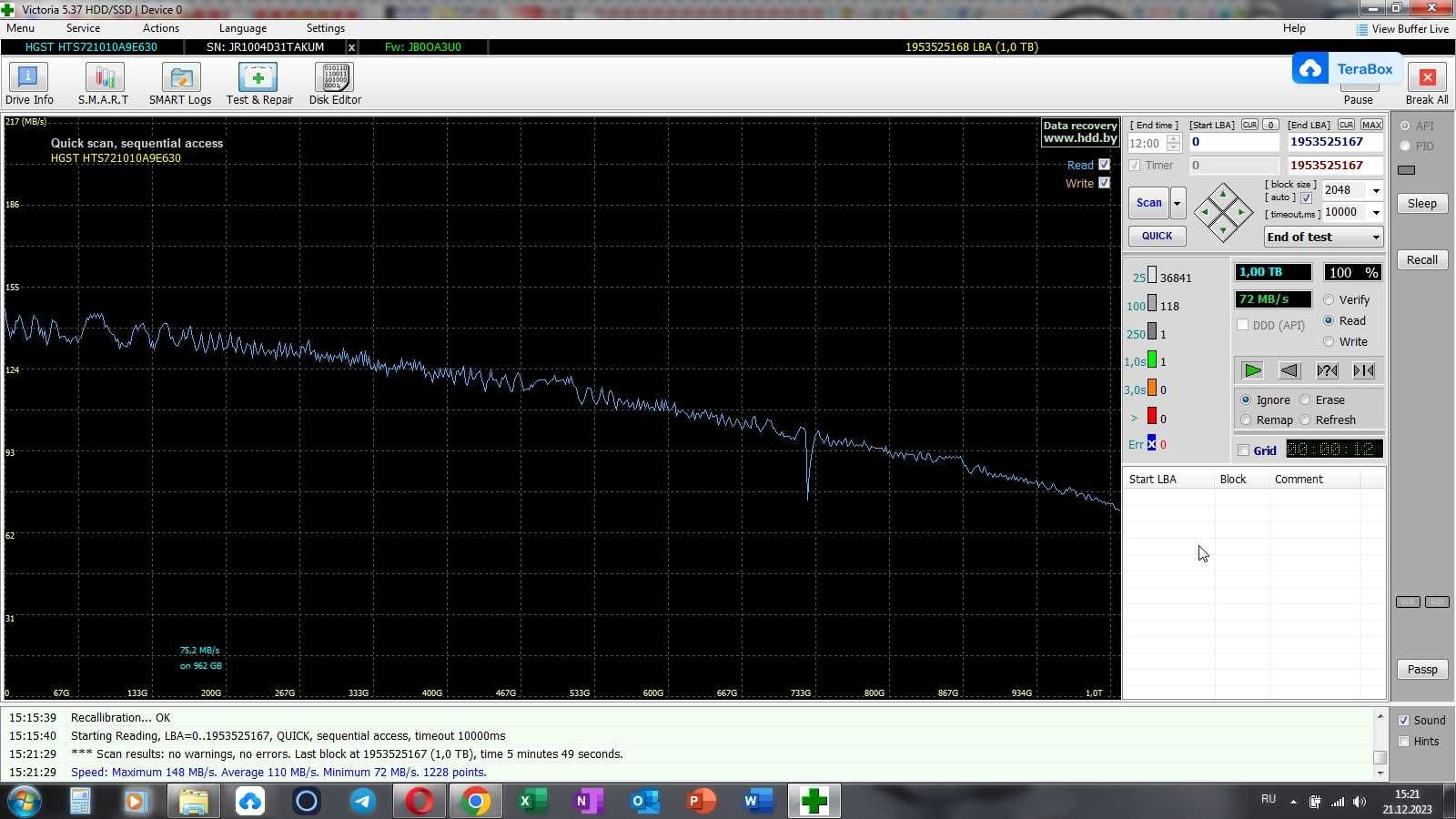Enable the Hints checkbox
1456x819 pixels.
[1404, 741]
